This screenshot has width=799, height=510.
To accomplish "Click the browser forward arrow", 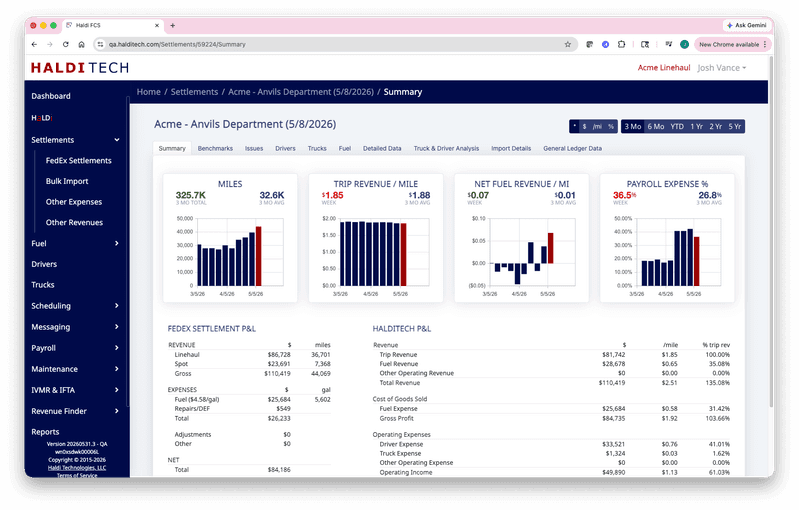I will tap(50, 44).
